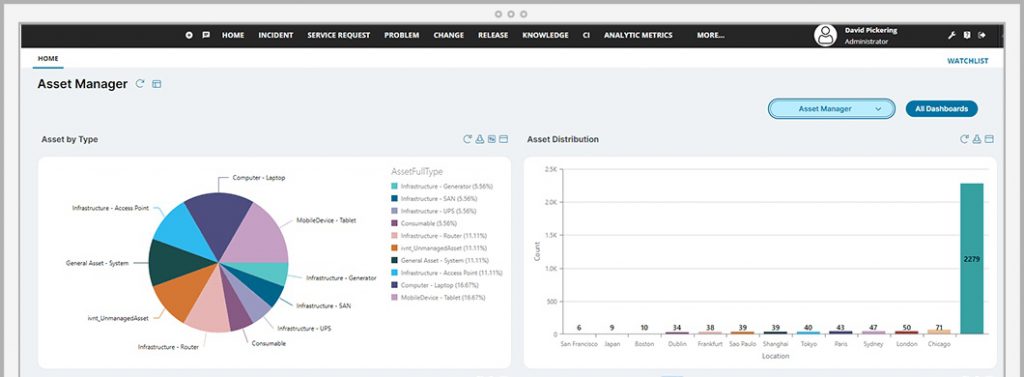Click MobileDevice - Tablet legend swatch
Viewport: 1024px width, 377px height.
[394, 298]
